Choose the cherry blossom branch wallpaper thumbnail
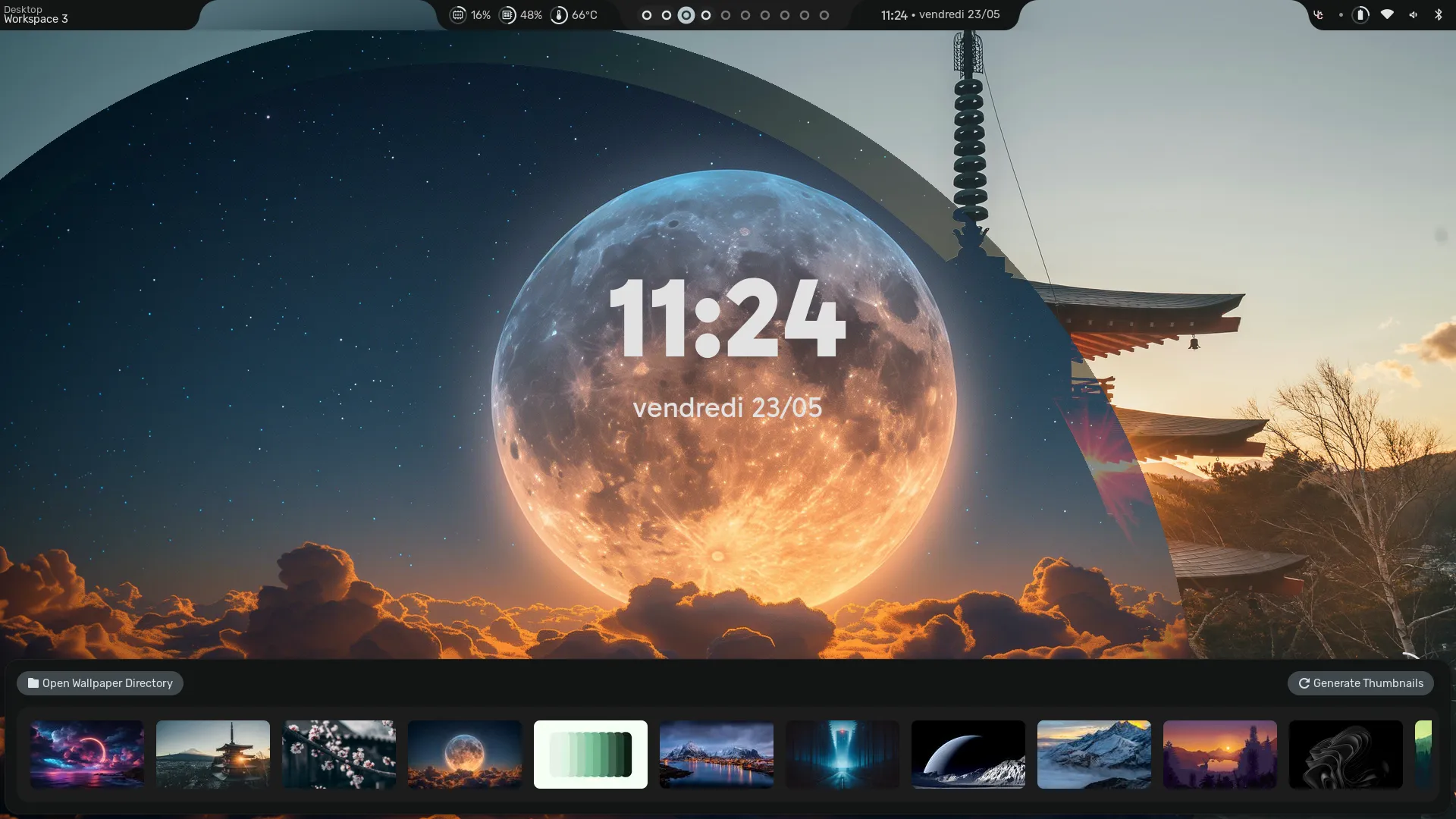The height and width of the screenshot is (819, 1456). click(x=339, y=755)
